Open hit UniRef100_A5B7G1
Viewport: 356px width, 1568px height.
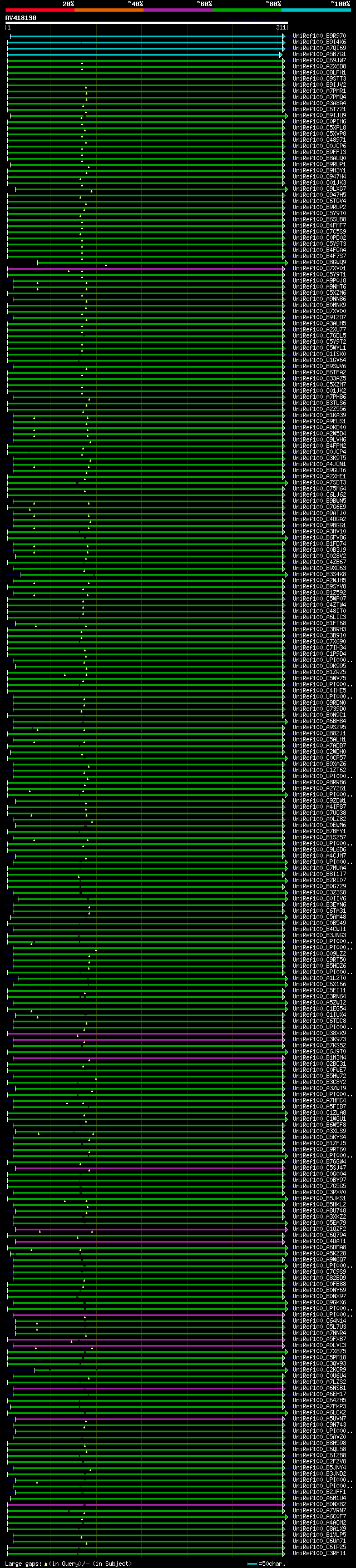click(319, 55)
